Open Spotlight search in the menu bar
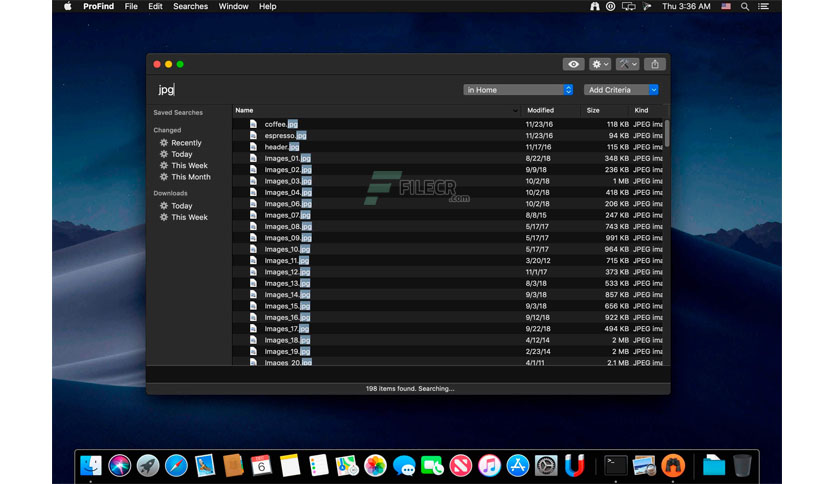Screen dimensions: 836x484 (745, 6)
